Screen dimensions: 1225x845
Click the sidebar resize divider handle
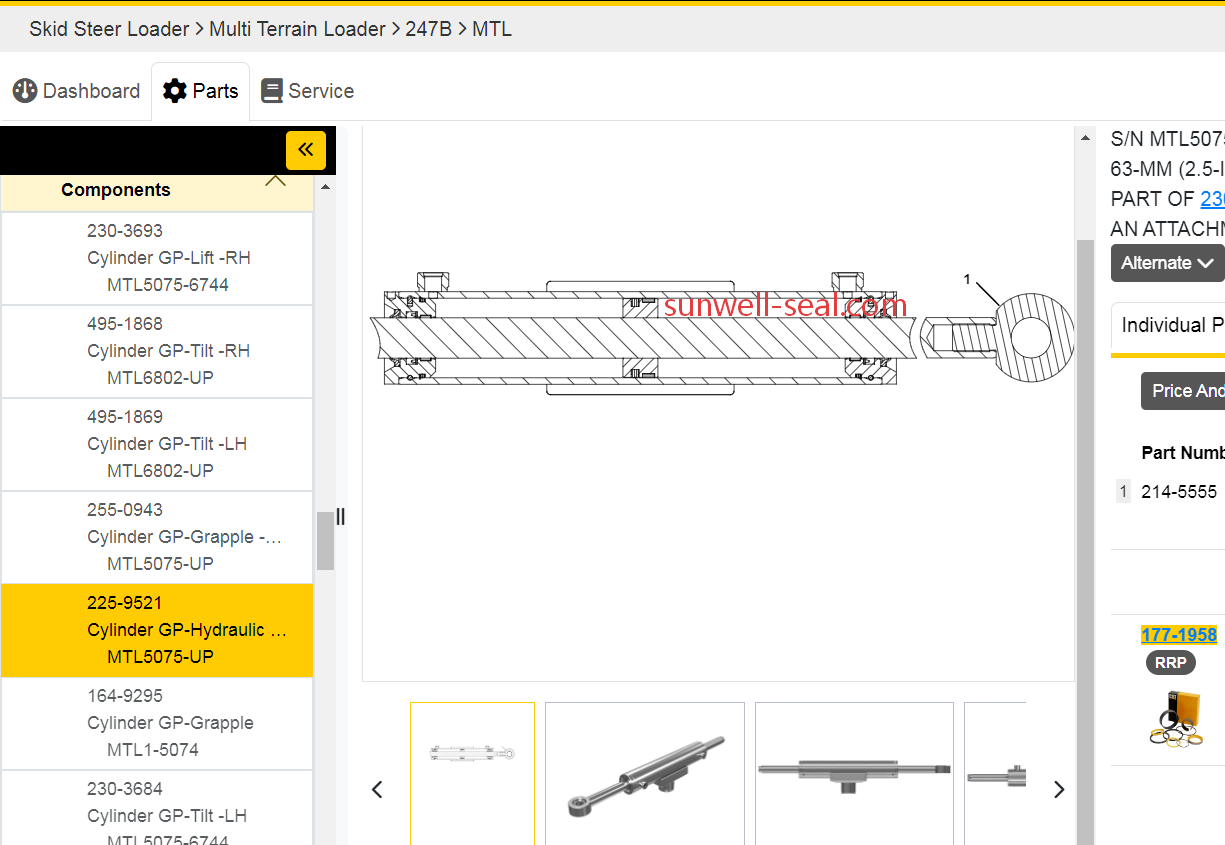click(x=340, y=516)
